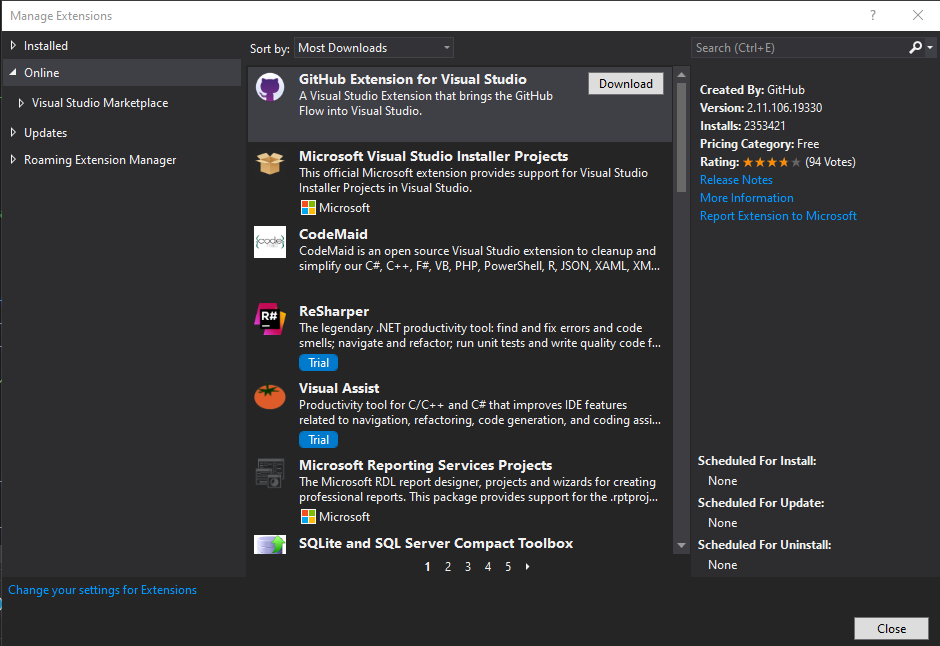940x646 pixels.
Task: Select Roaming Extension Manager item
Action: click(100, 159)
